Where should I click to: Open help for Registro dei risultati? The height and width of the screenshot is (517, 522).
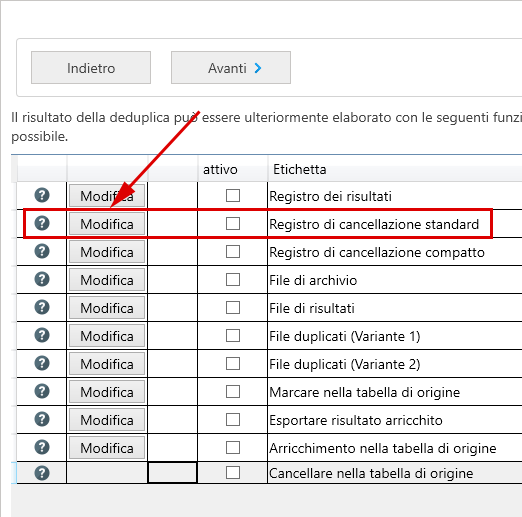pyautogui.click(x=42, y=195)
